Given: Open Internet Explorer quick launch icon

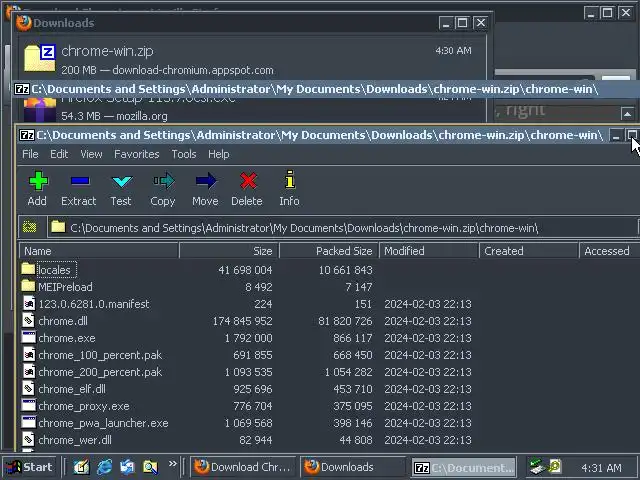Looking at the screenshot, I should [104, 467].
